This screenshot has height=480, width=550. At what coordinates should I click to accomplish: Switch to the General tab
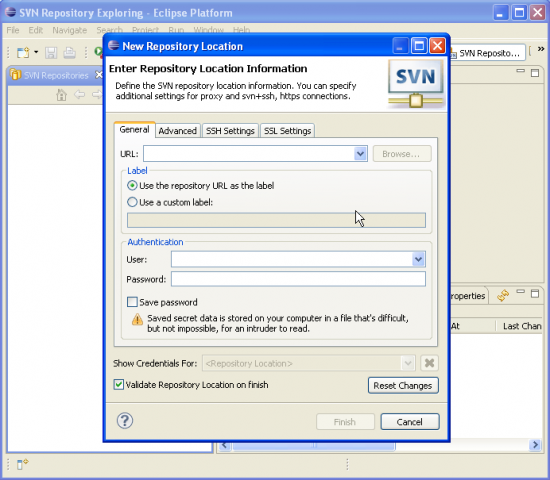pos(134,129)
